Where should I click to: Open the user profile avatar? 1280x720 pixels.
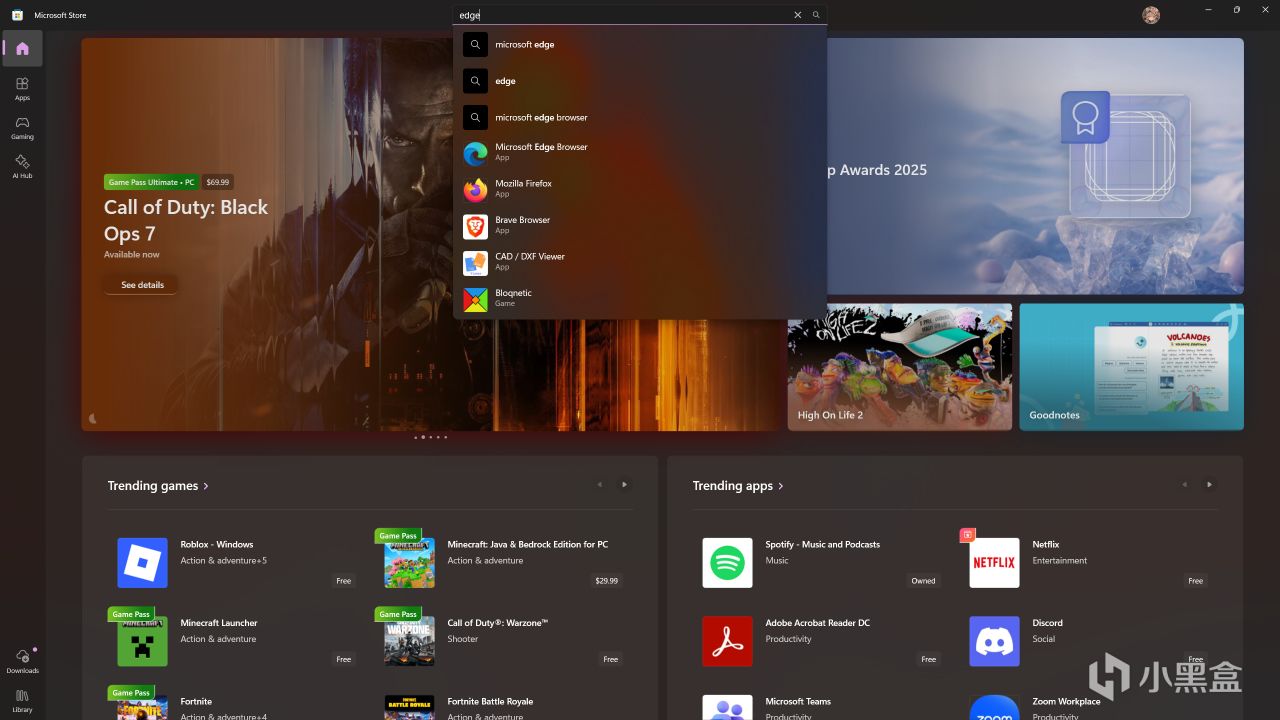(x=1151, y=15)
